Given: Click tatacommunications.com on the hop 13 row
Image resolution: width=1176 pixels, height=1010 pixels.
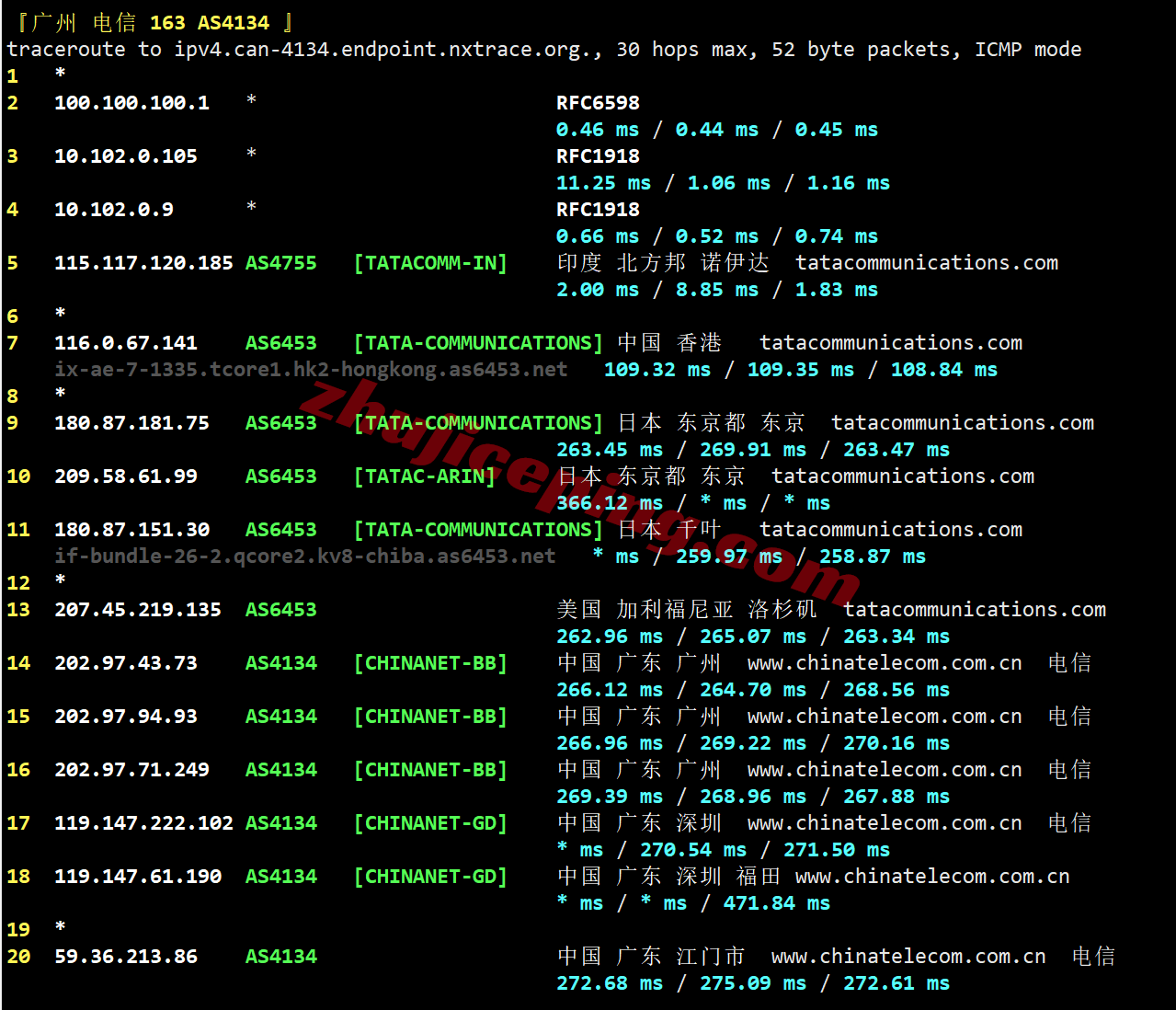Looking at the screenshot, I should pos(975,610).
